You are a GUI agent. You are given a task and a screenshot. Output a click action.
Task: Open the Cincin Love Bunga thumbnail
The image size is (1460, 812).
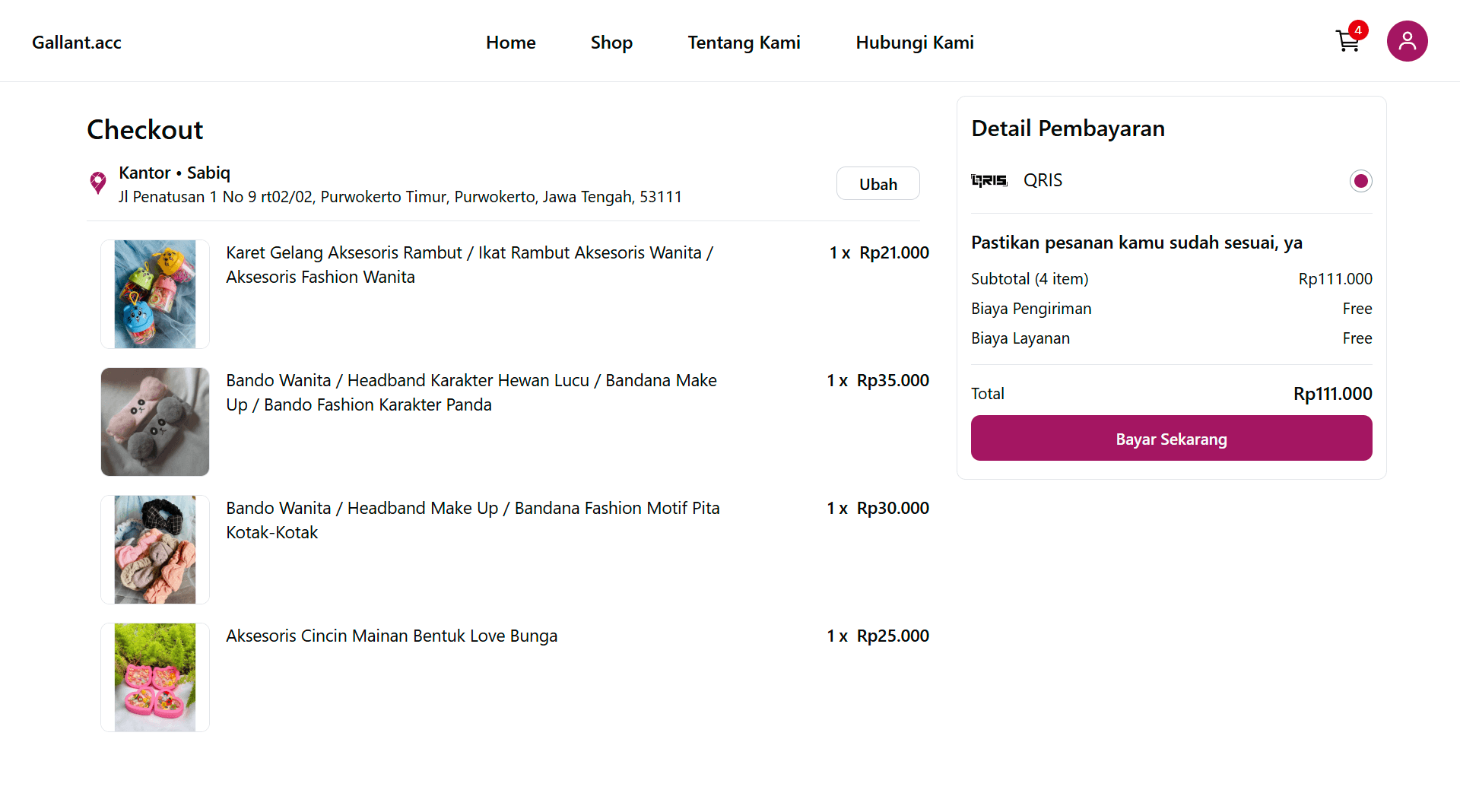coord(155,677)
